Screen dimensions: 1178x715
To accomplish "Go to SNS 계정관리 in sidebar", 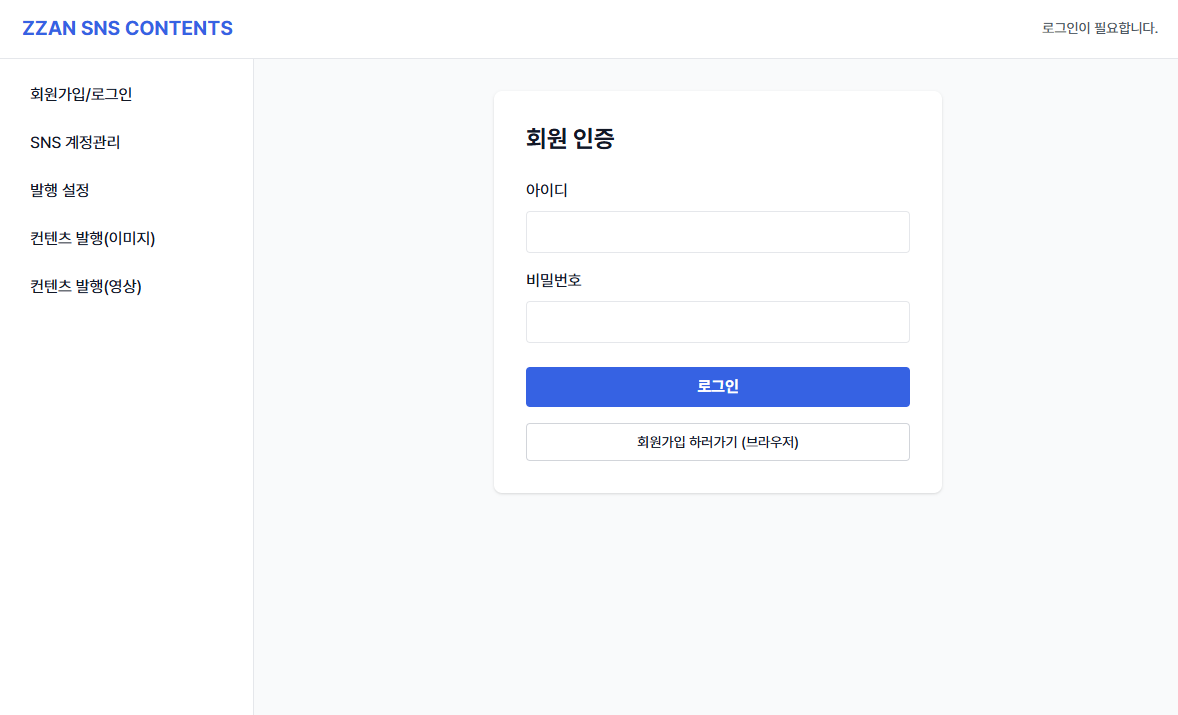I will [x=75, y=143].
